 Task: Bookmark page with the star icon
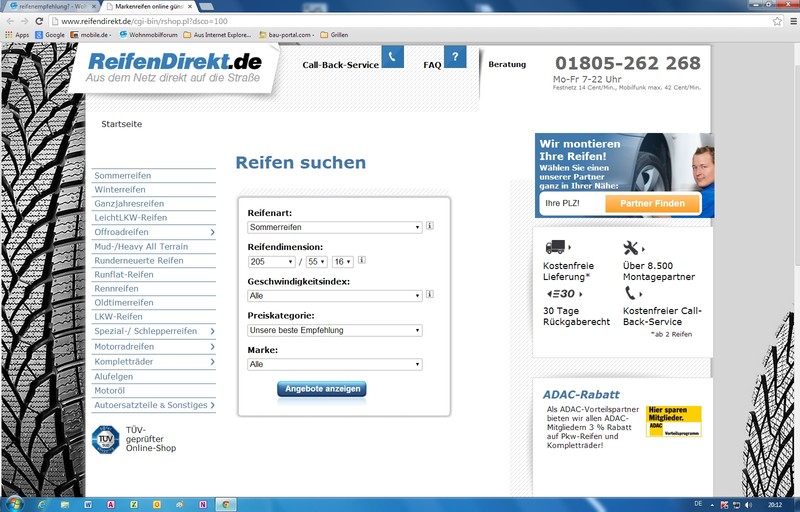click(x=777, y=20)
